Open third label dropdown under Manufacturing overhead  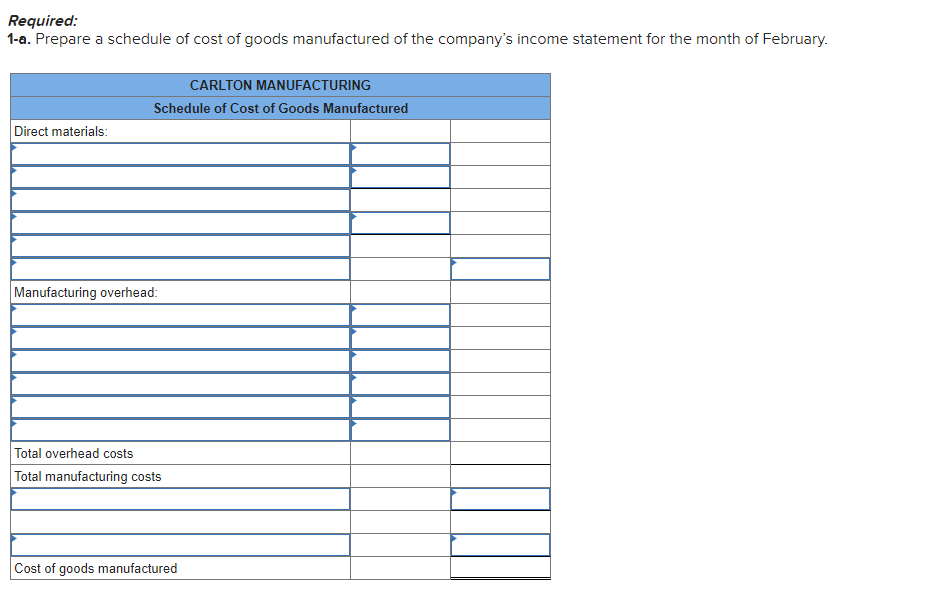pos(180,361)
